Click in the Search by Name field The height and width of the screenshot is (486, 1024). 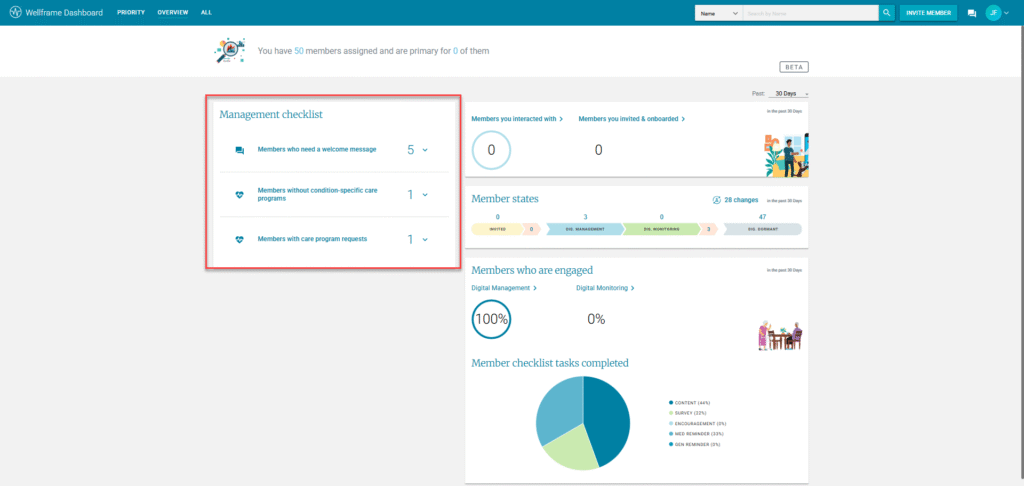tap(810, 13)
